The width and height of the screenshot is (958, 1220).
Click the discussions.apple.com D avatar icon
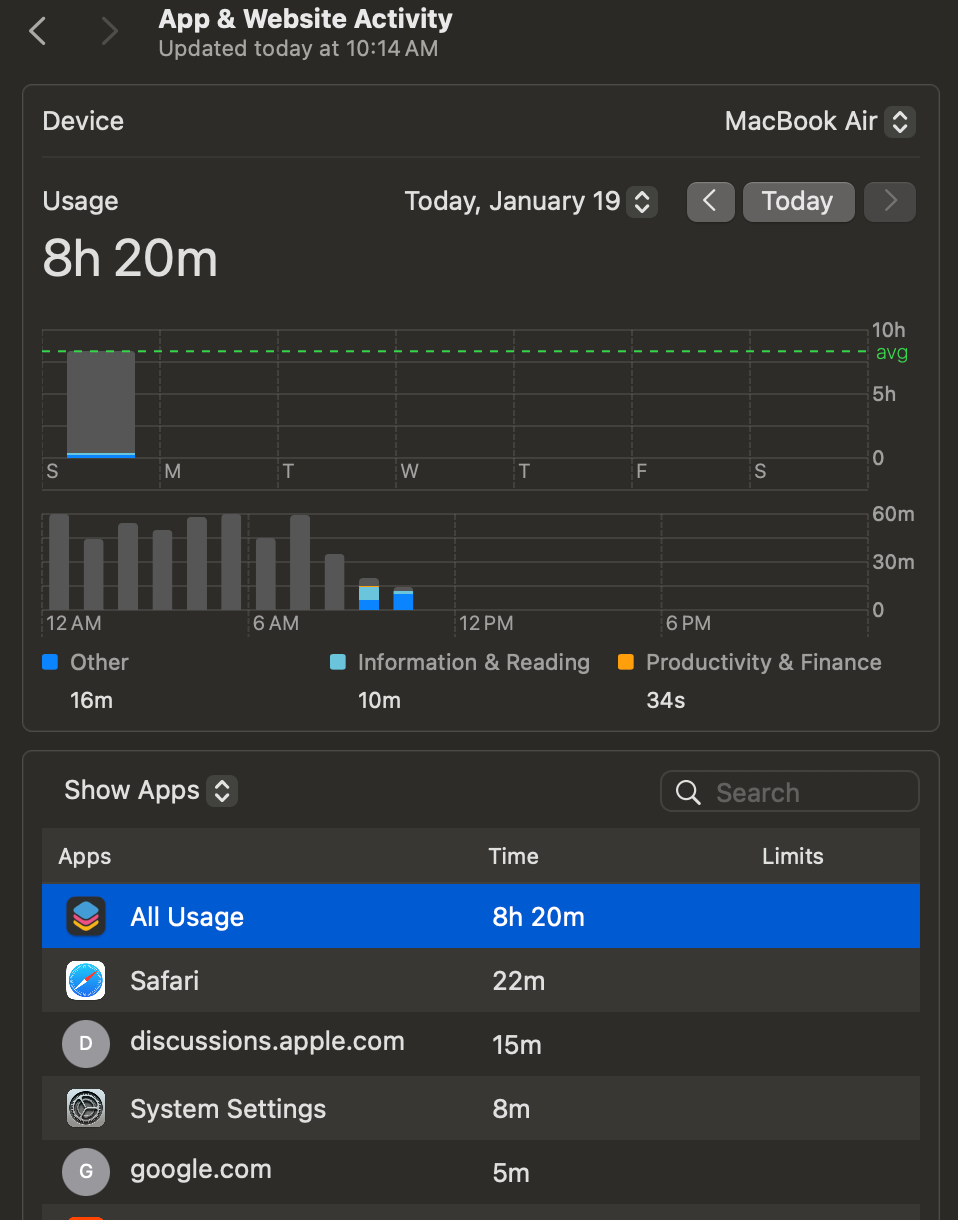click(x=86, y=1044)
